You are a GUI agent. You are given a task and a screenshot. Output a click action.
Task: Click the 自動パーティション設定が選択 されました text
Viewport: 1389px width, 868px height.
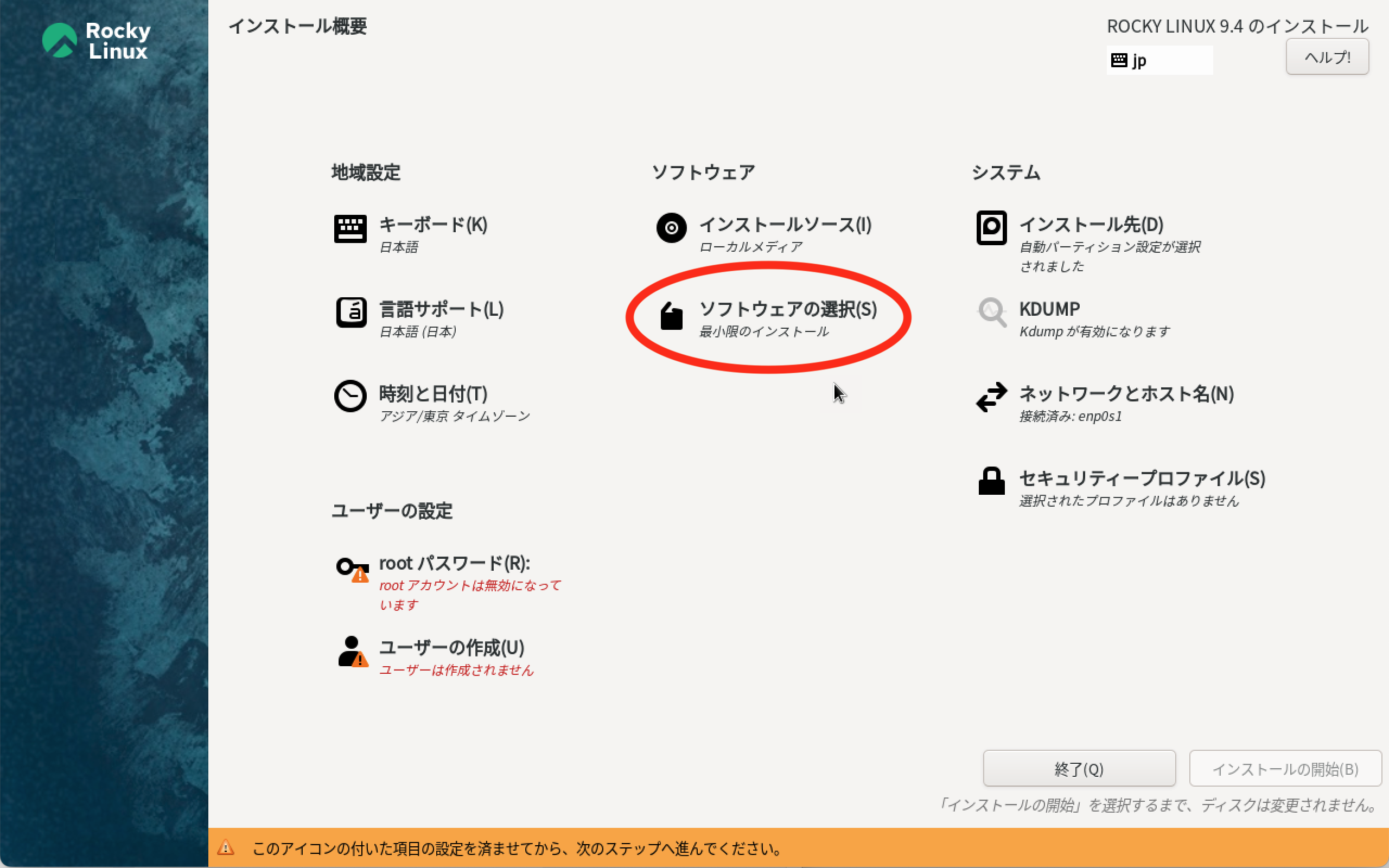tap(1110, 256)
